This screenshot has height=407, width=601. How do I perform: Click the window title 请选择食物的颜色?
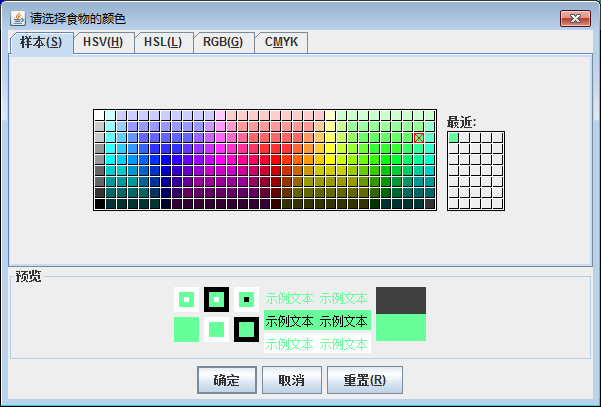tap(78, 18)
